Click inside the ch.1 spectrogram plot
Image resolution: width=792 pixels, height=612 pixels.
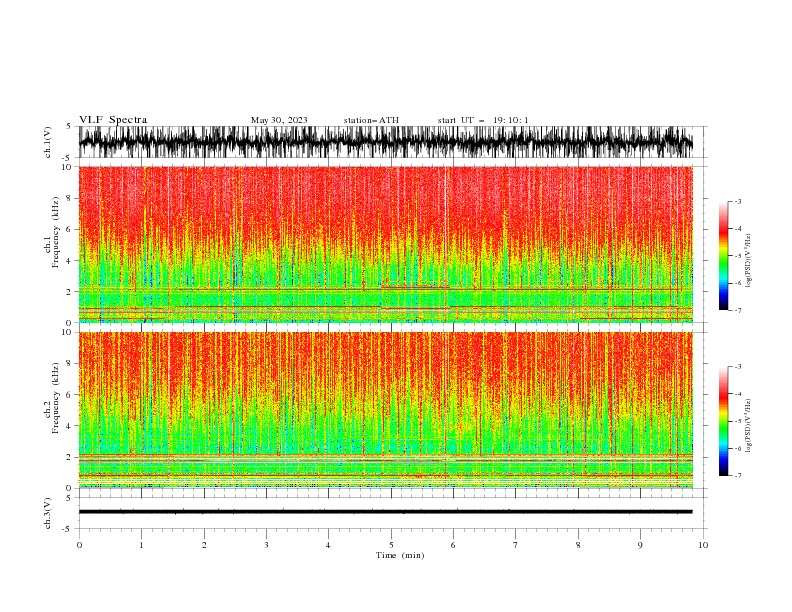[385, 244]
